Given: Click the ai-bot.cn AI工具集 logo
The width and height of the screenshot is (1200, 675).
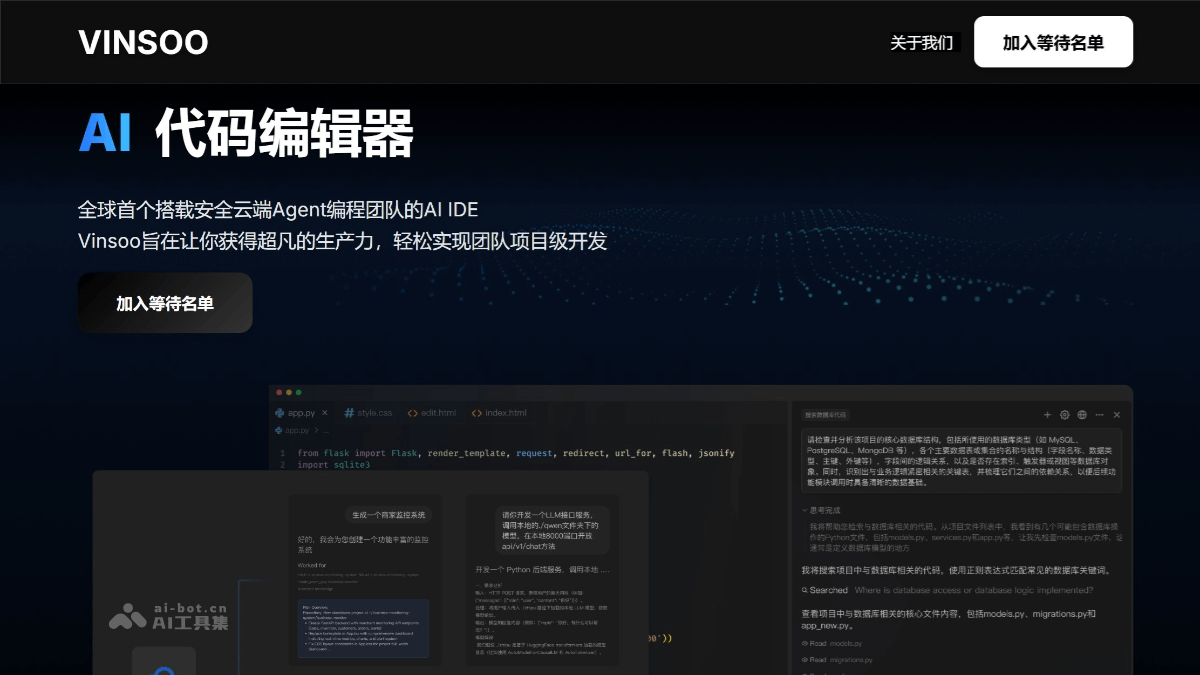Looking at the screenshot, I should (x=166, y=615).
